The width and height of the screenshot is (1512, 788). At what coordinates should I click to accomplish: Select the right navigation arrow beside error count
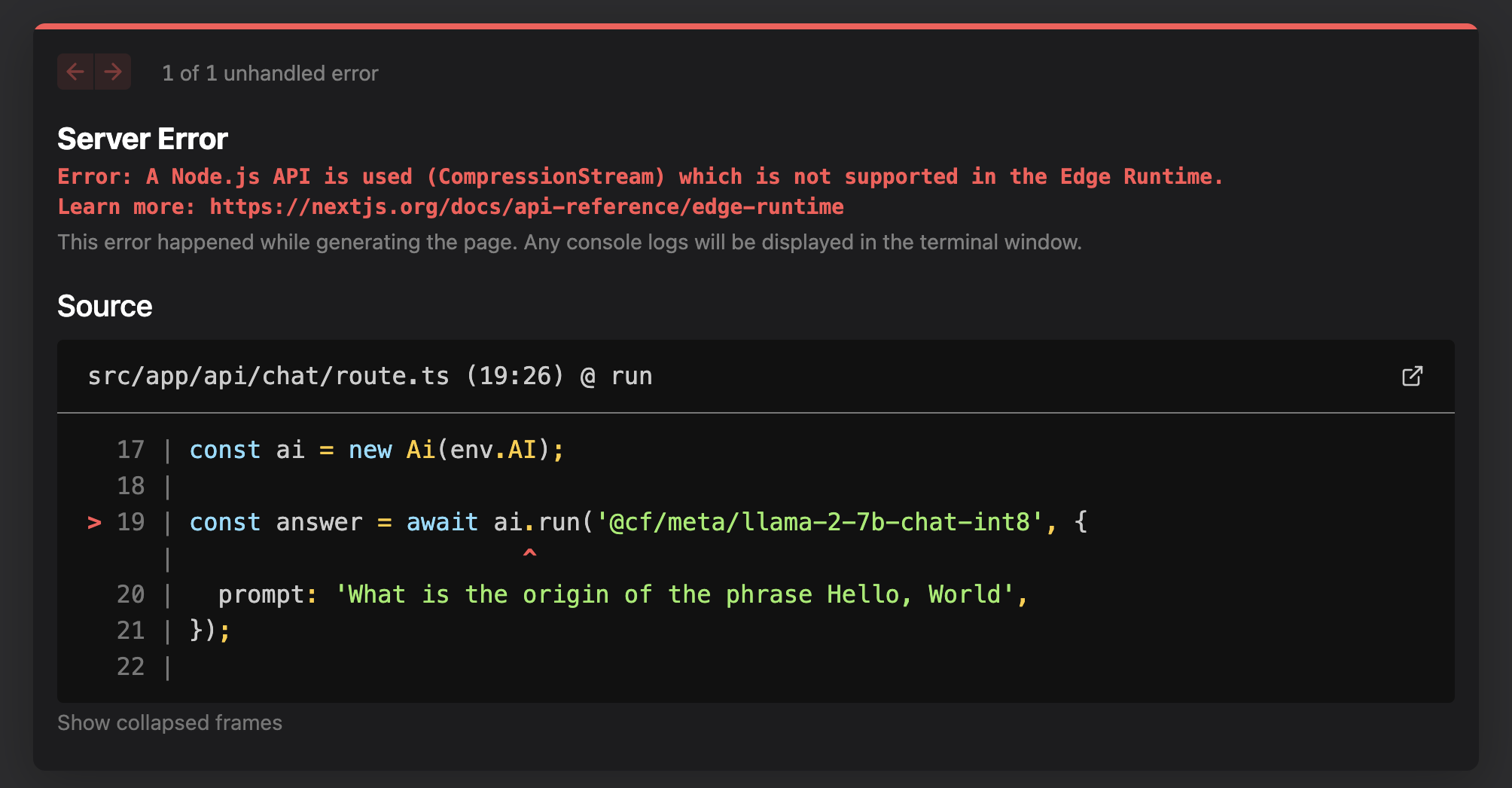coord(112,72)
